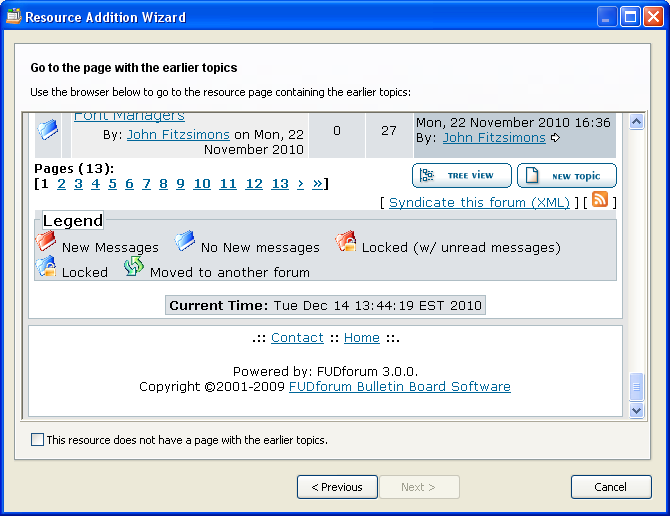670x516 pixels.
Task: Click the orange RSS feed icon
Action: pos(600,200)
